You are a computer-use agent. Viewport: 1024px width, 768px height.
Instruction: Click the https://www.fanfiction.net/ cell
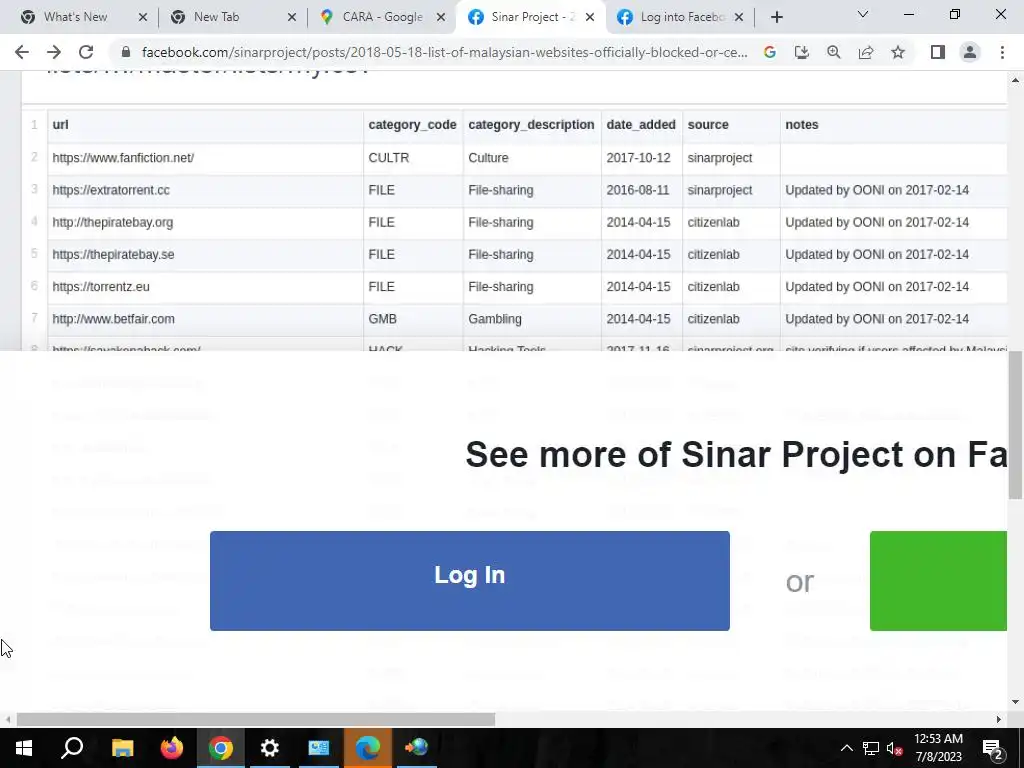[205, 158]
